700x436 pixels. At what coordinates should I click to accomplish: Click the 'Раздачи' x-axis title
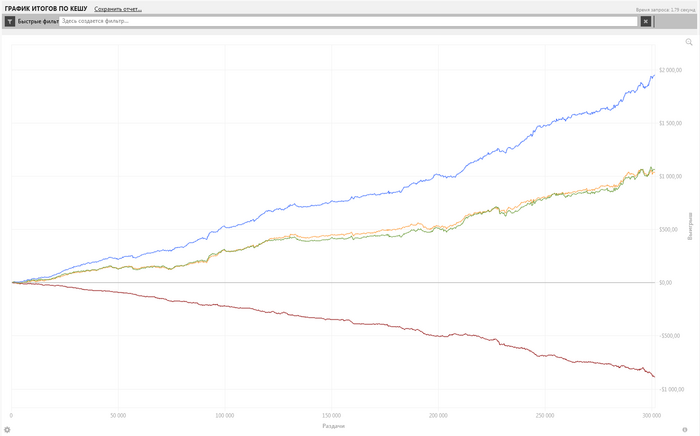(333, 426)
